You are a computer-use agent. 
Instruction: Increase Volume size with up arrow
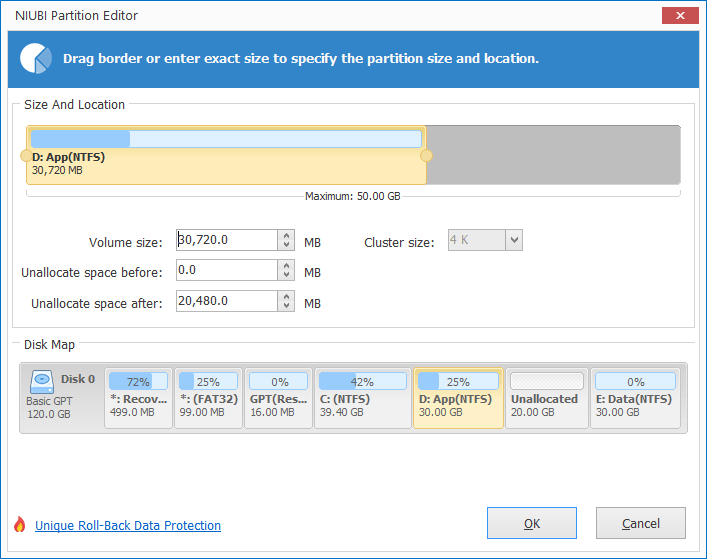[x=286, y=235]
